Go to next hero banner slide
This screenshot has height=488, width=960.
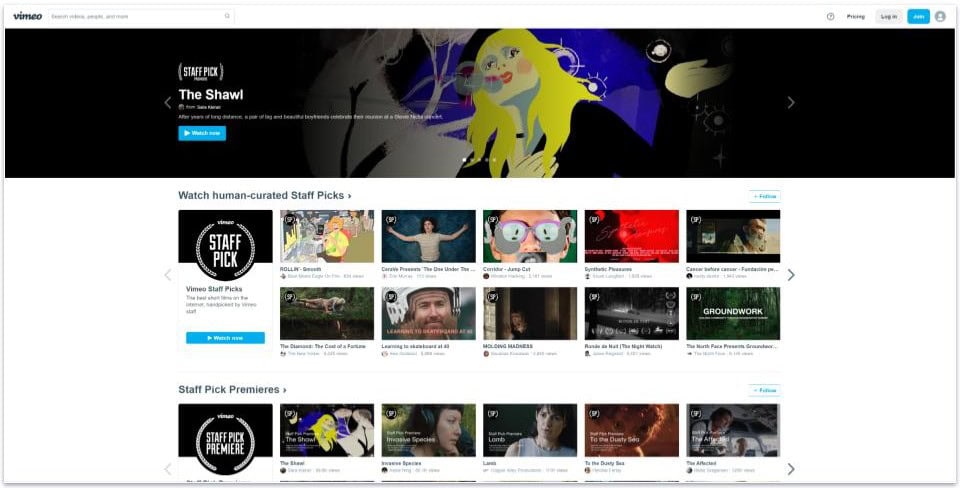click(x=790, y=103)
